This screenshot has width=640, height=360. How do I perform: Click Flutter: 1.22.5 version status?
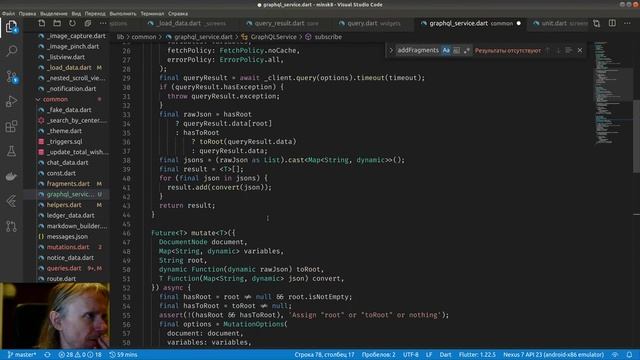477,355
